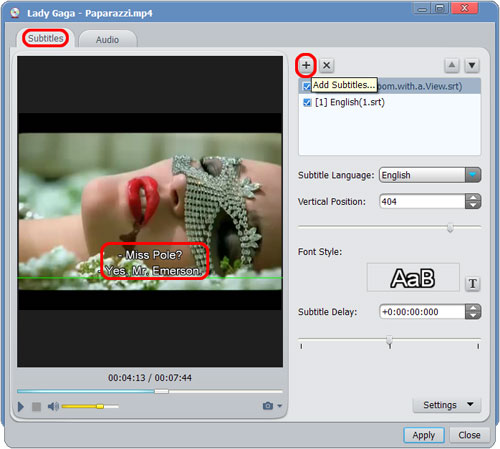Click the Vertical Position input field
This screenshot has width=500, height=449.
click(x=422, y=201)
